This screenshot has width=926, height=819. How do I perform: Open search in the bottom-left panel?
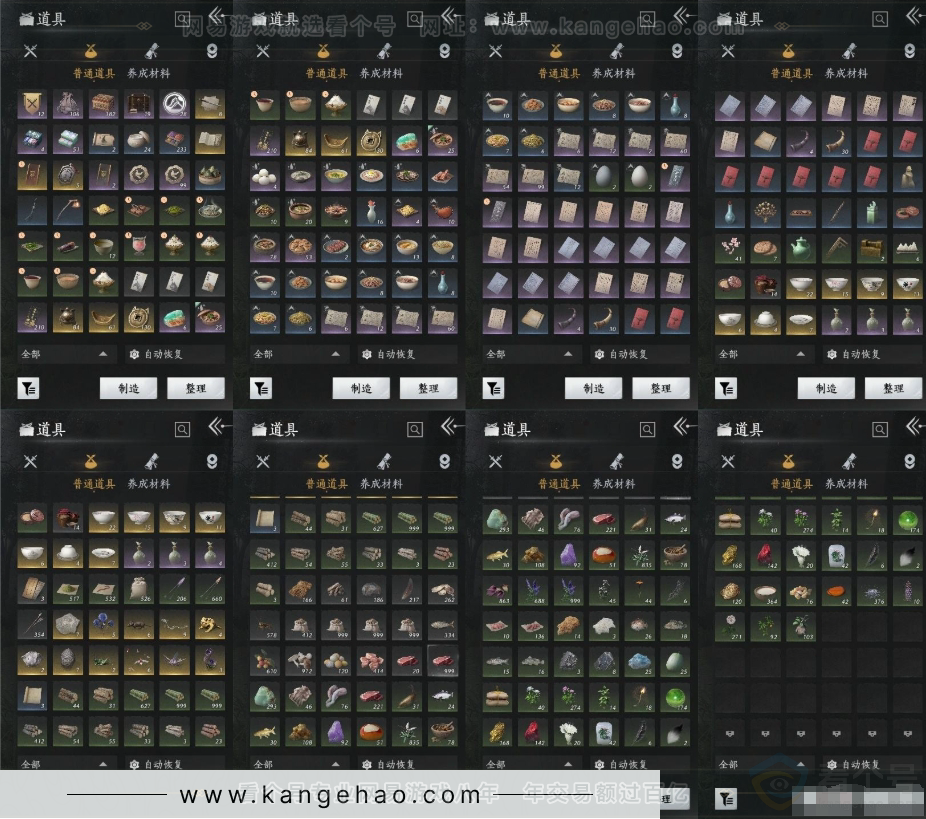[x=182, y=429]
